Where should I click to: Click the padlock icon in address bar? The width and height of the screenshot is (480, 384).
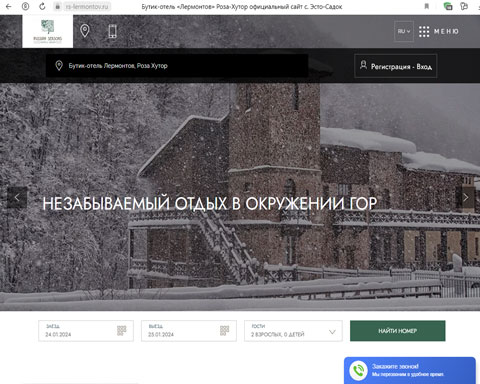point(58,7)
